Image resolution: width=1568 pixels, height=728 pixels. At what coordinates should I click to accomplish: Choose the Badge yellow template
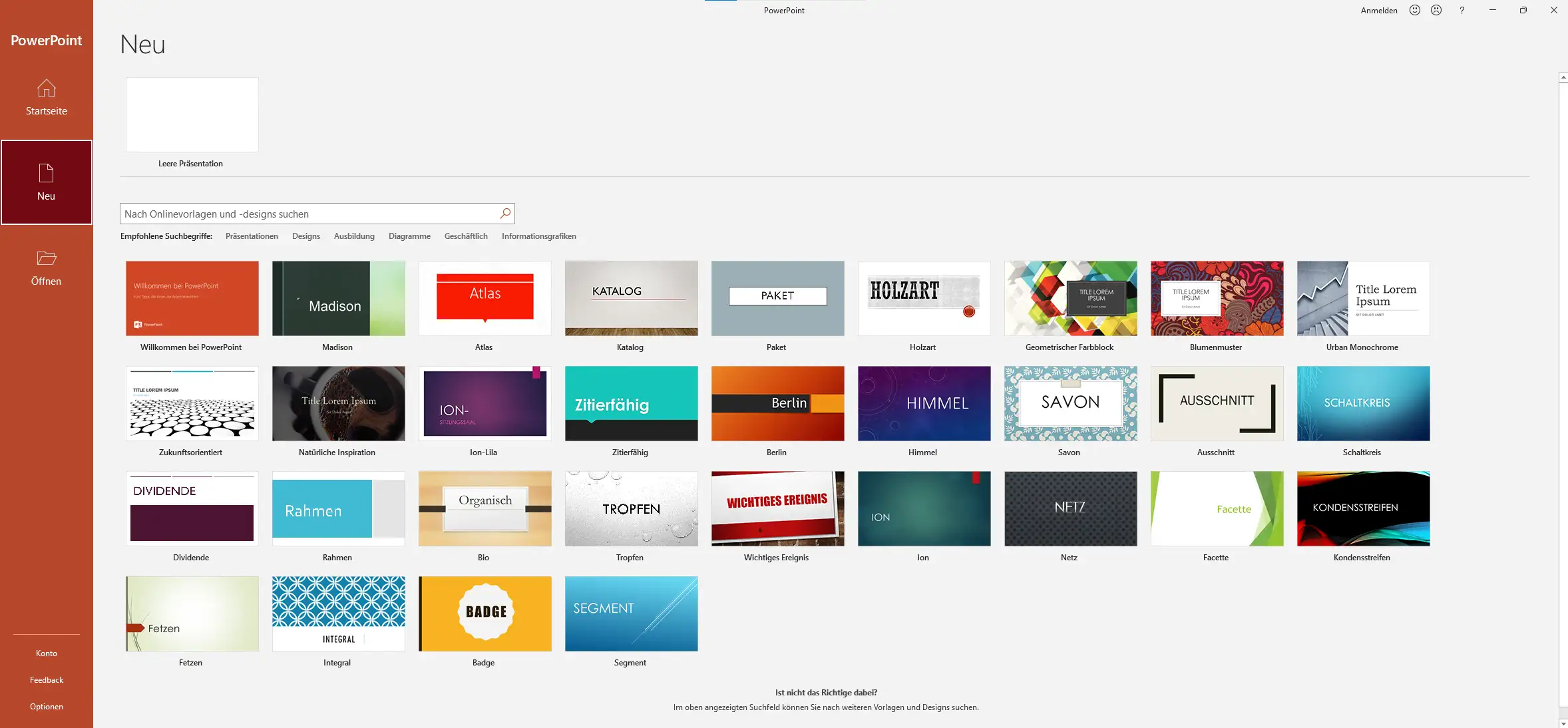click(x=485, y=614)
